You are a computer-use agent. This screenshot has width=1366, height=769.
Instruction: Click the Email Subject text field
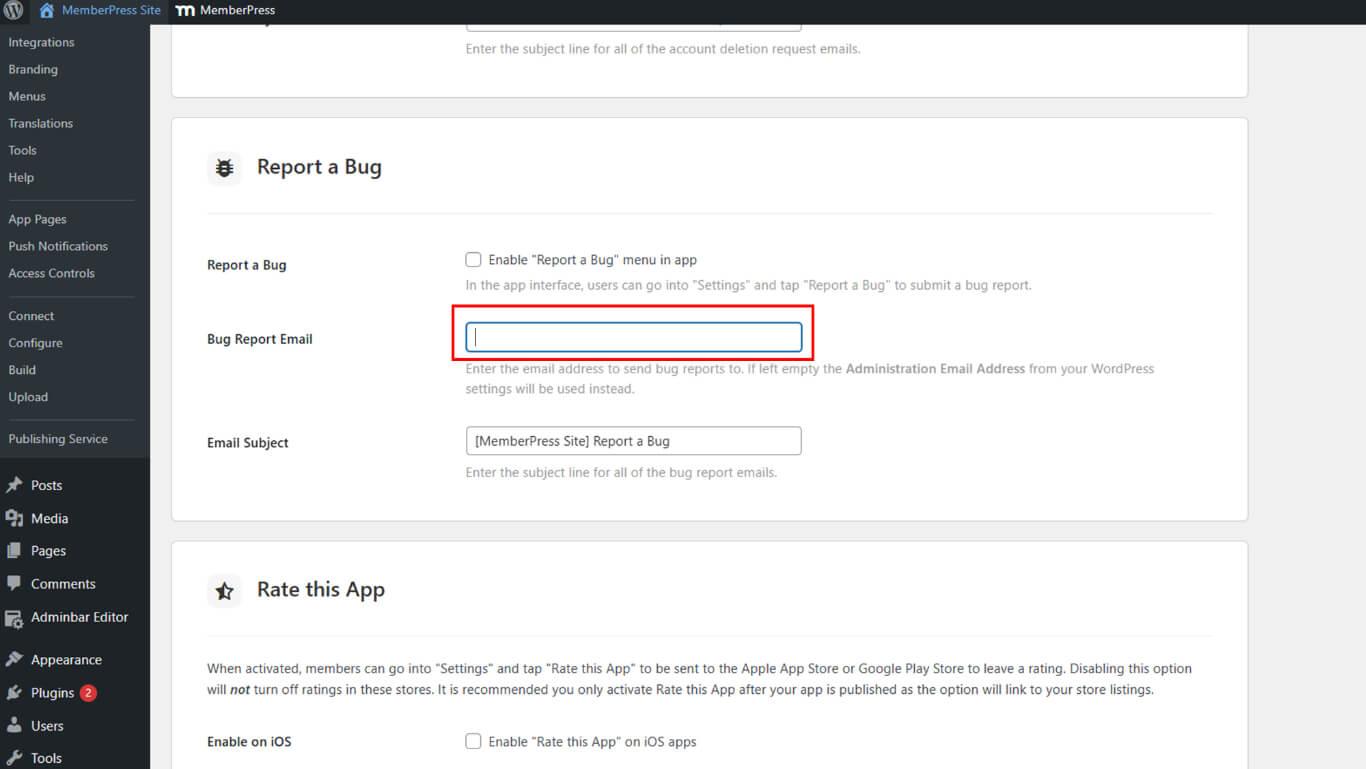click(x=633, y=441)
